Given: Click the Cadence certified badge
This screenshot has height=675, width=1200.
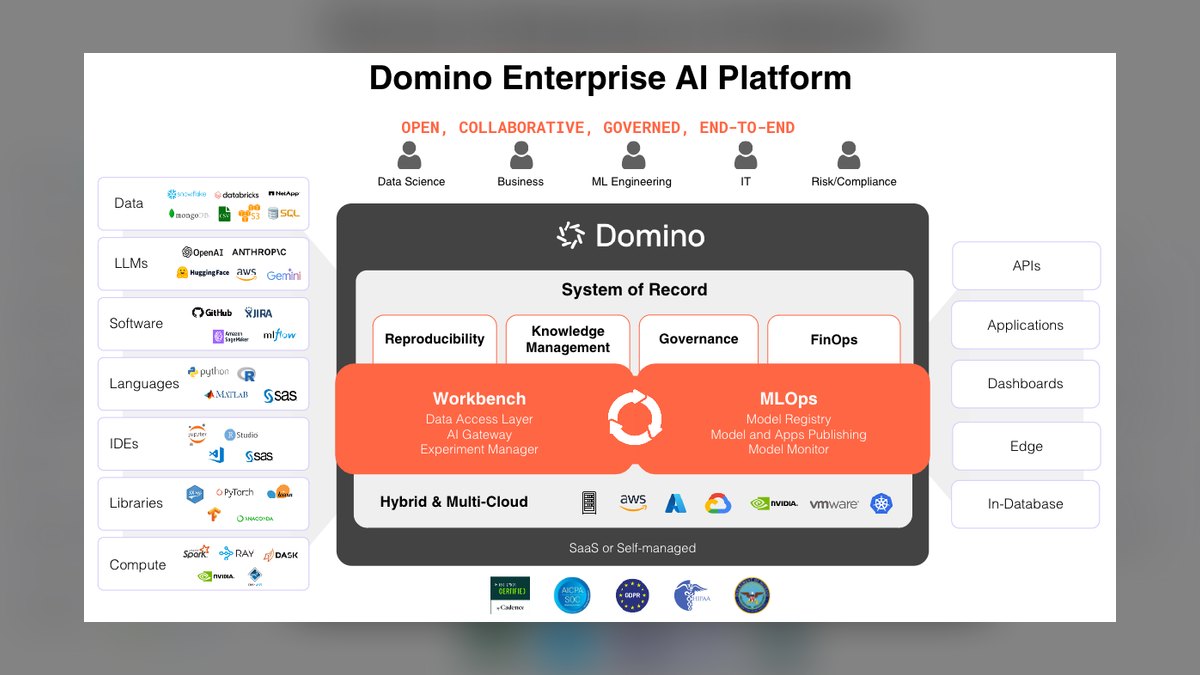Looking at the screenshot, I should [x=510, y=595].
